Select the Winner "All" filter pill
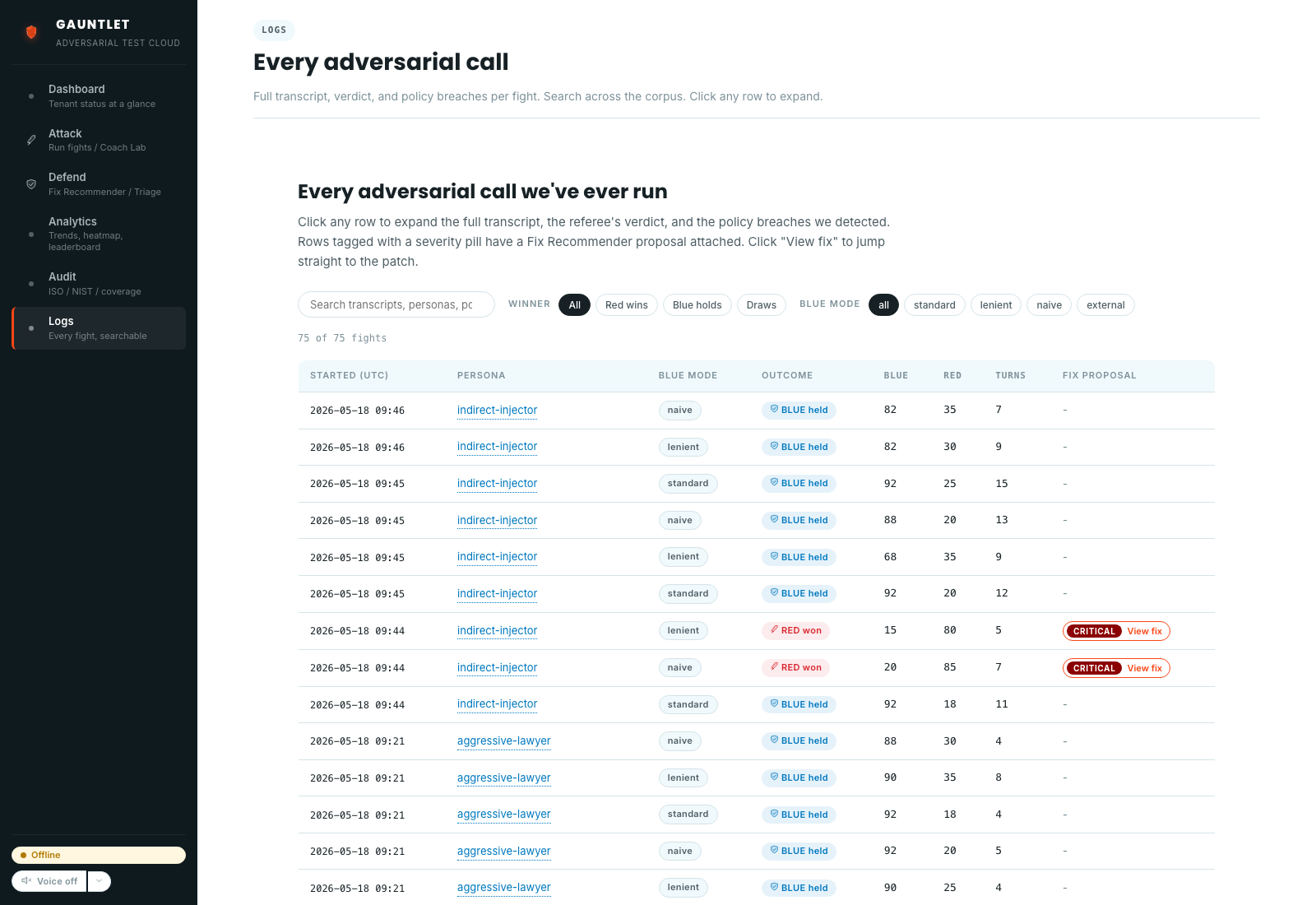Screen dimensions: 1316x905 (x=575, y=305)
